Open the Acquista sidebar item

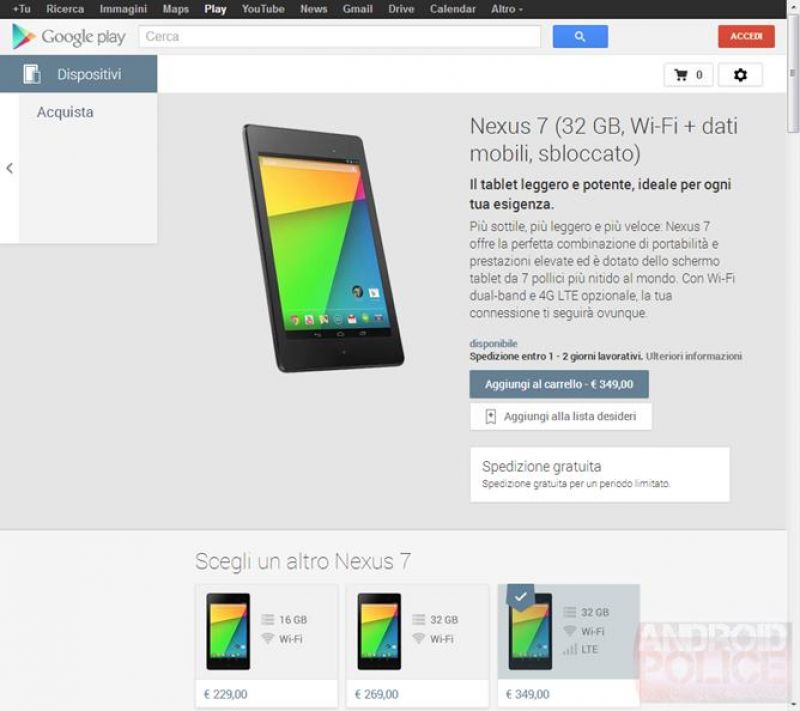tap(65, 112)
